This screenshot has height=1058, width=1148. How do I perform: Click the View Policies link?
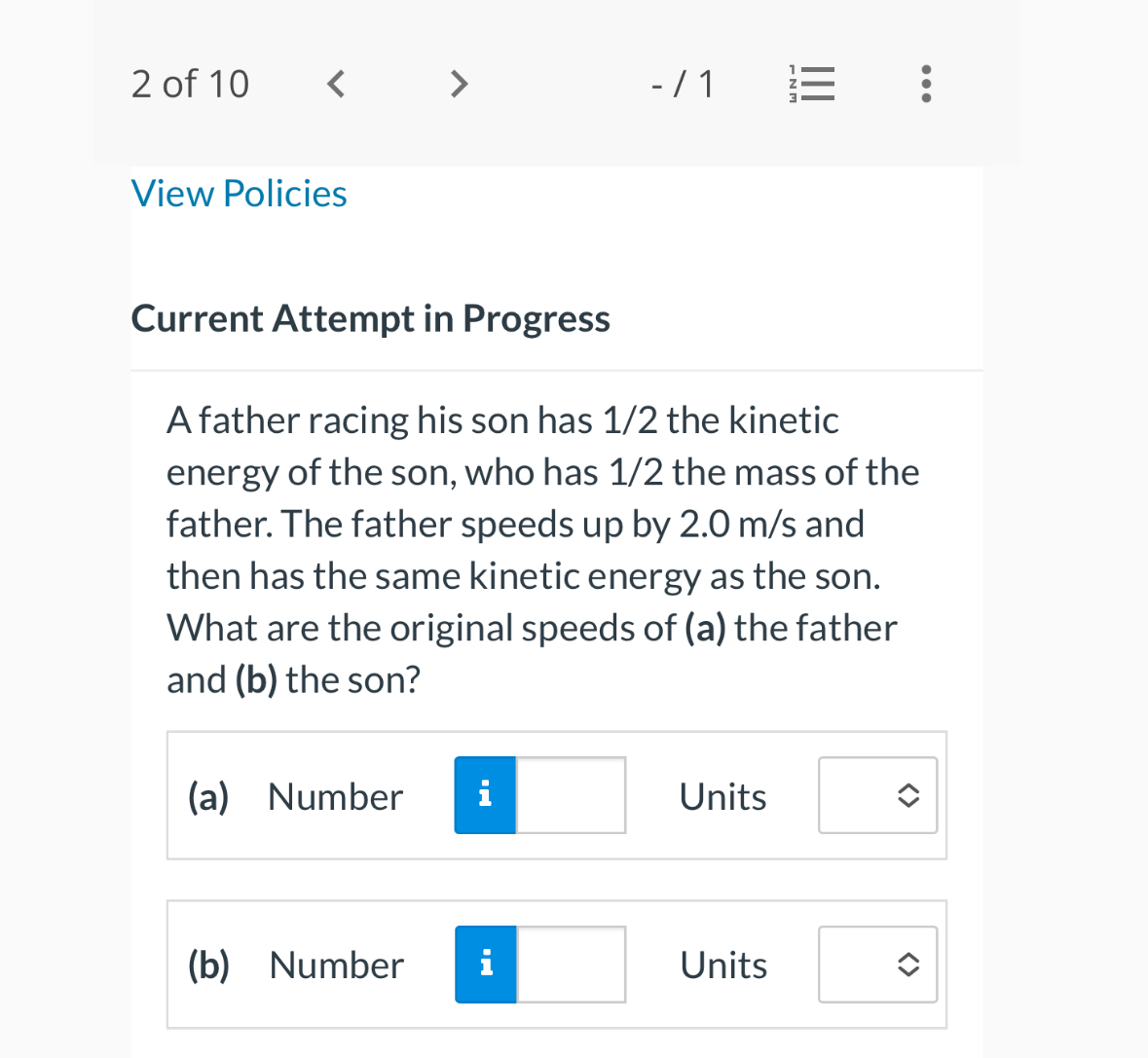click(x=239, y=192)
